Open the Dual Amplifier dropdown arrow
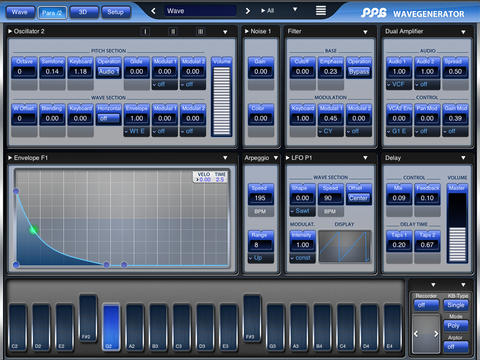480x360 pixels. [x=463, y=32]
